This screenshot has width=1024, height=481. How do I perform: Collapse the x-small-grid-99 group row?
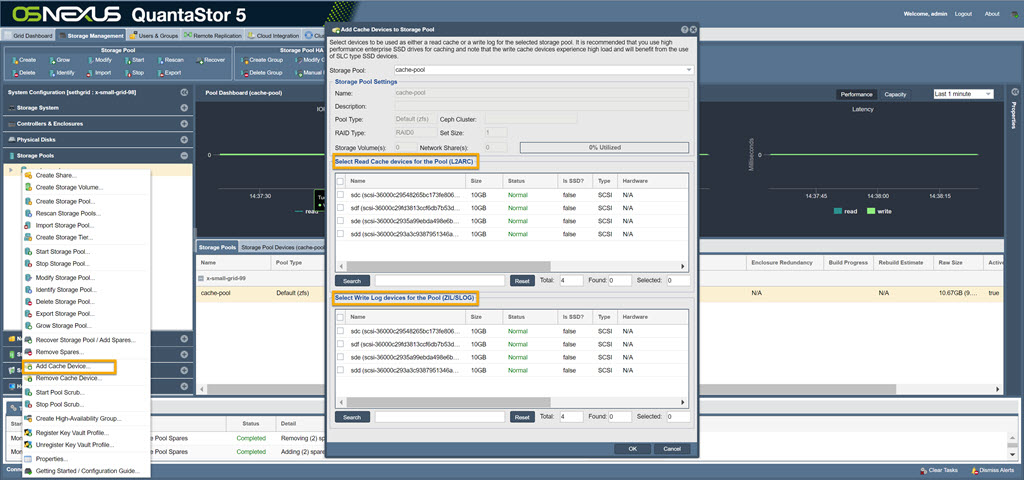(x=202, y=278)
